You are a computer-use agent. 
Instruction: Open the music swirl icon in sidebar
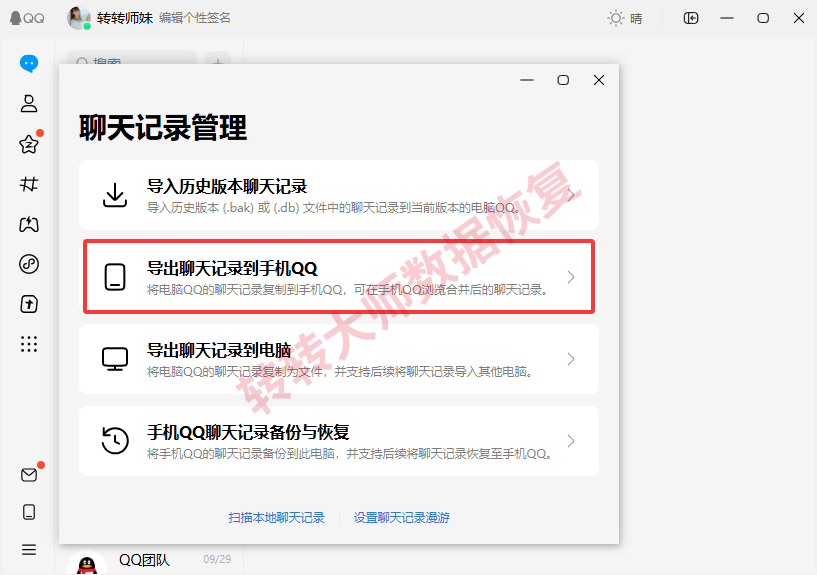point(29,264)
